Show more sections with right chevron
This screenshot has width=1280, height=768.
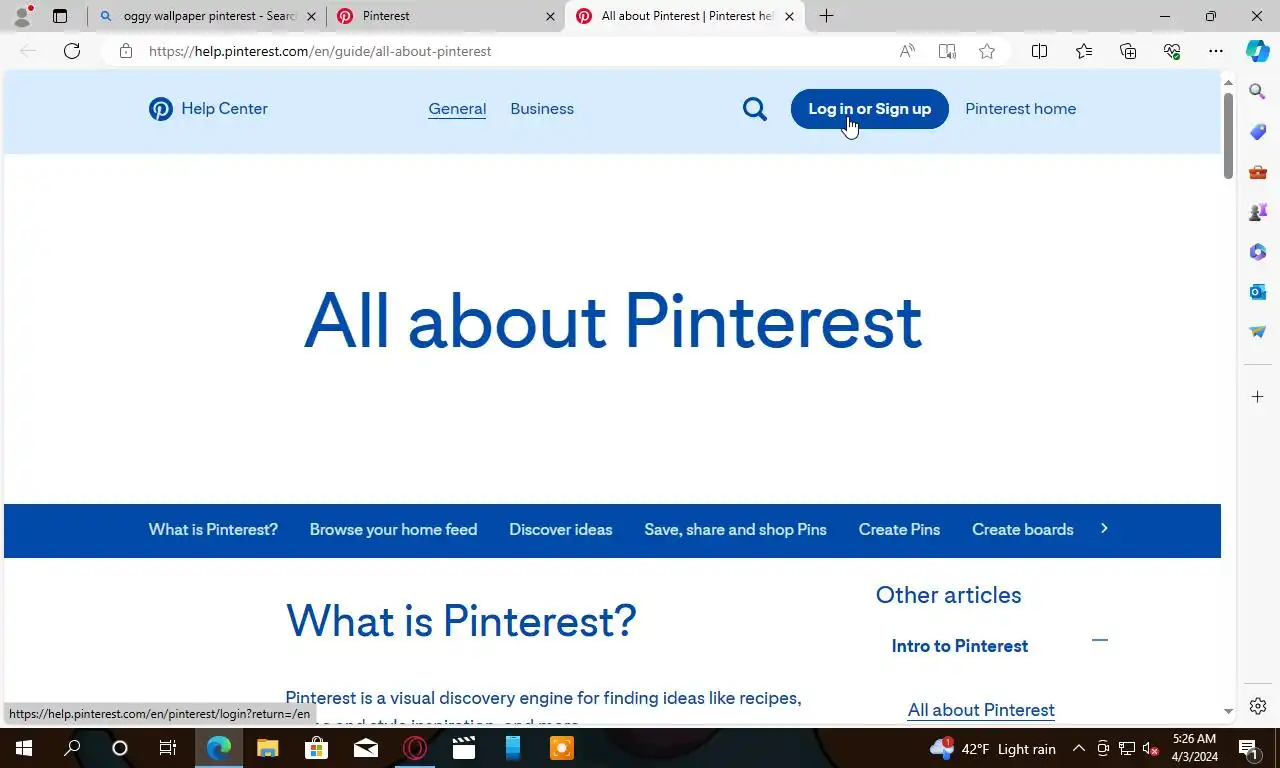1104,528
